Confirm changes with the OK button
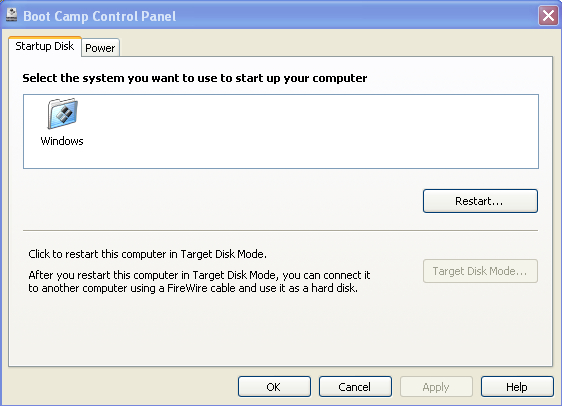This screenshot has height=406, width=562. pos(274,387)
